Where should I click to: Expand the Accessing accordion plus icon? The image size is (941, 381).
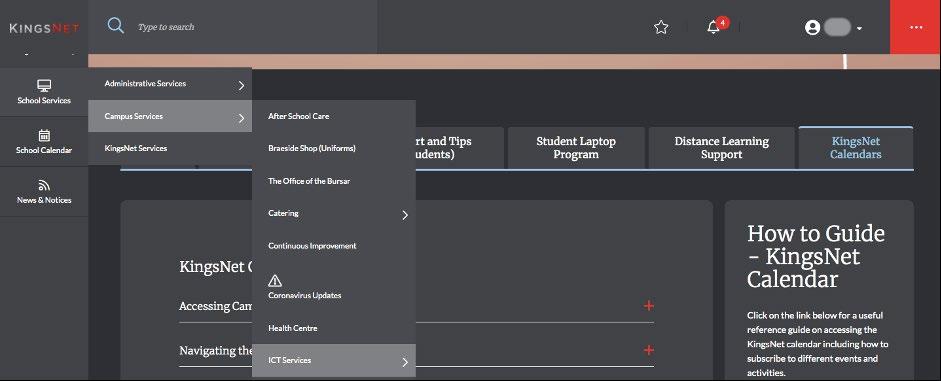click(x=649, y=306)
